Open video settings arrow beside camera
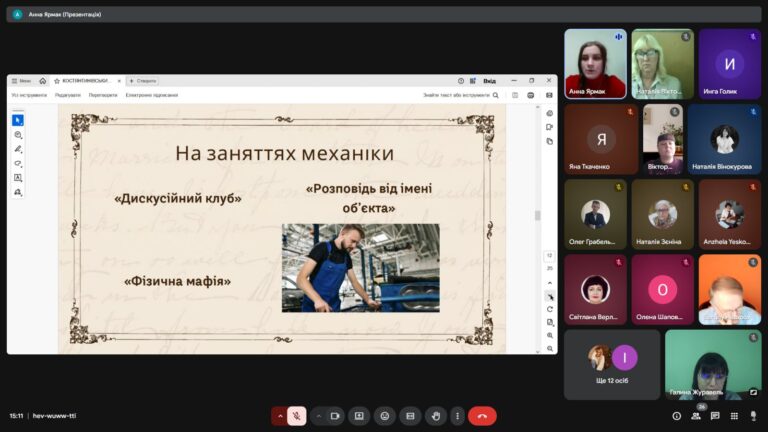The width and height of the screenshot is (768, 432). (318, 416)
